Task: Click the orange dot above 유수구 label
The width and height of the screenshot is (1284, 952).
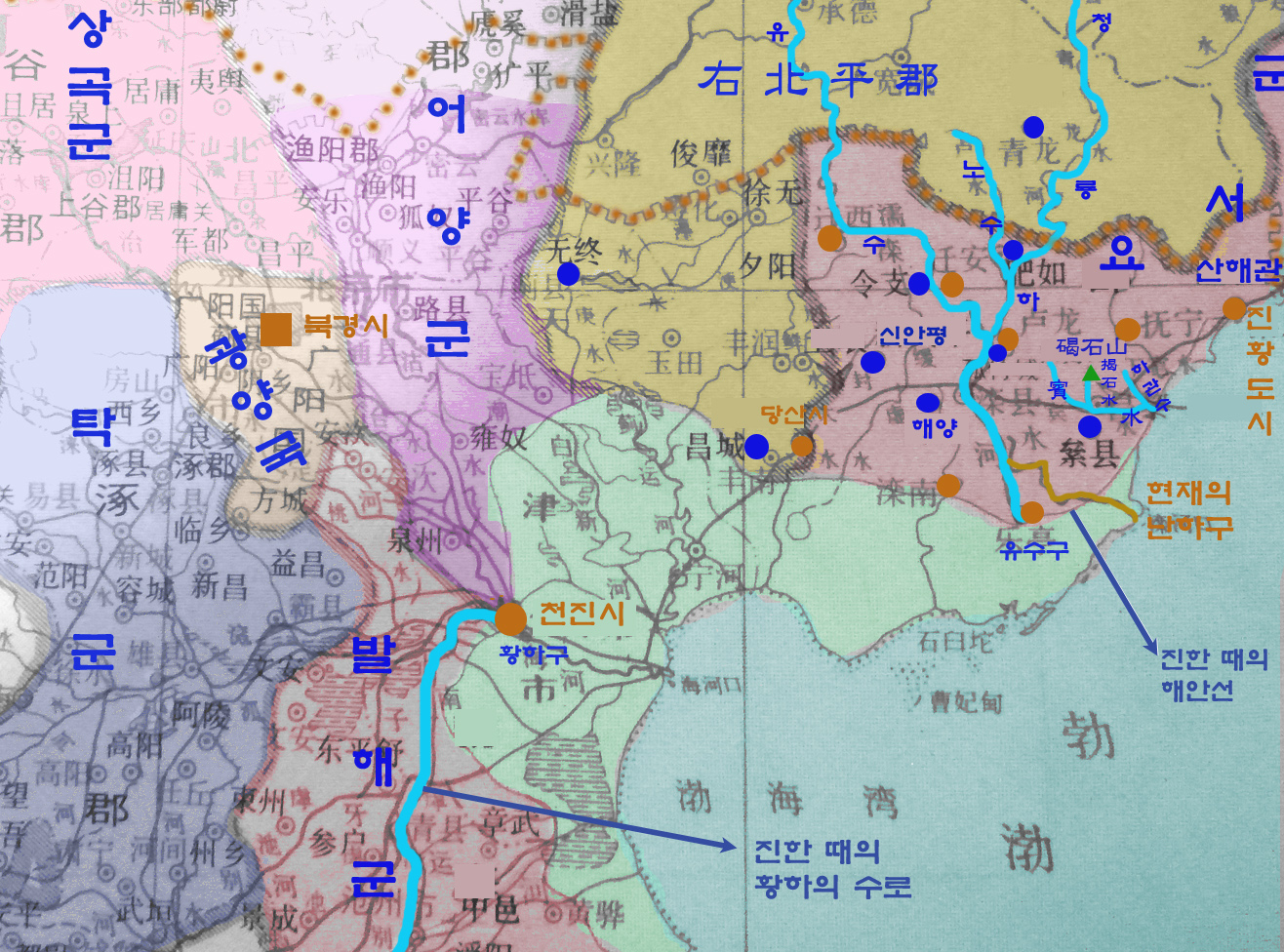Action: pyautogui.click(x=1032, y=512)
